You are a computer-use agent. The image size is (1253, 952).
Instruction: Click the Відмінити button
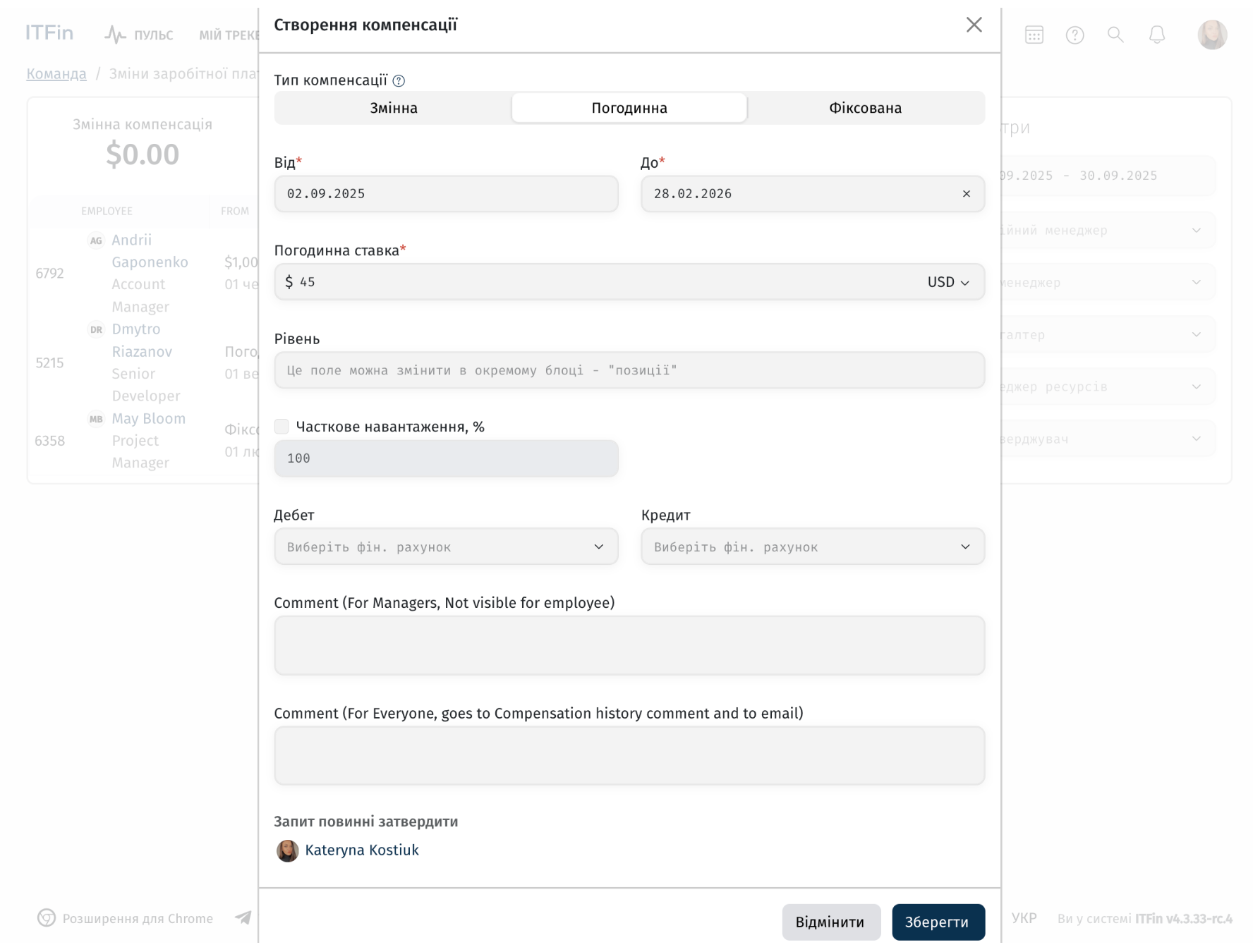click(830, 922)
